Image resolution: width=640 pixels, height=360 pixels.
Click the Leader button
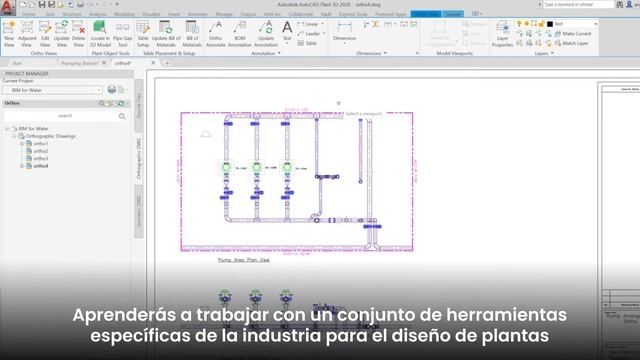point(309,33)
